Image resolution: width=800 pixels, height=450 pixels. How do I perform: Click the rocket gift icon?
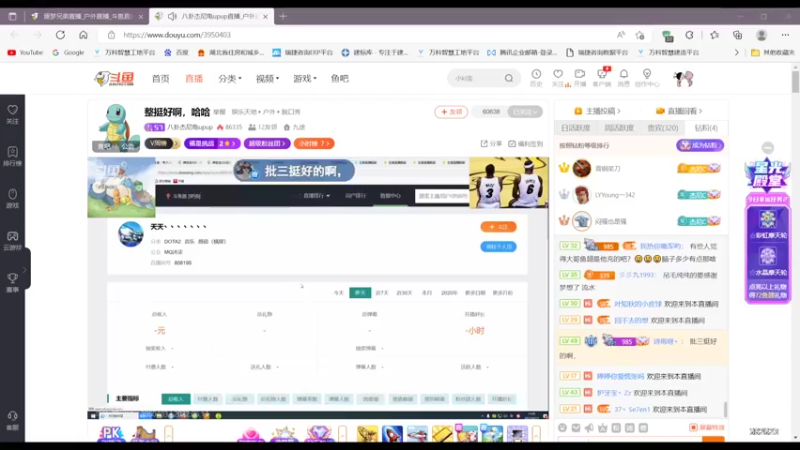[392, 434]
